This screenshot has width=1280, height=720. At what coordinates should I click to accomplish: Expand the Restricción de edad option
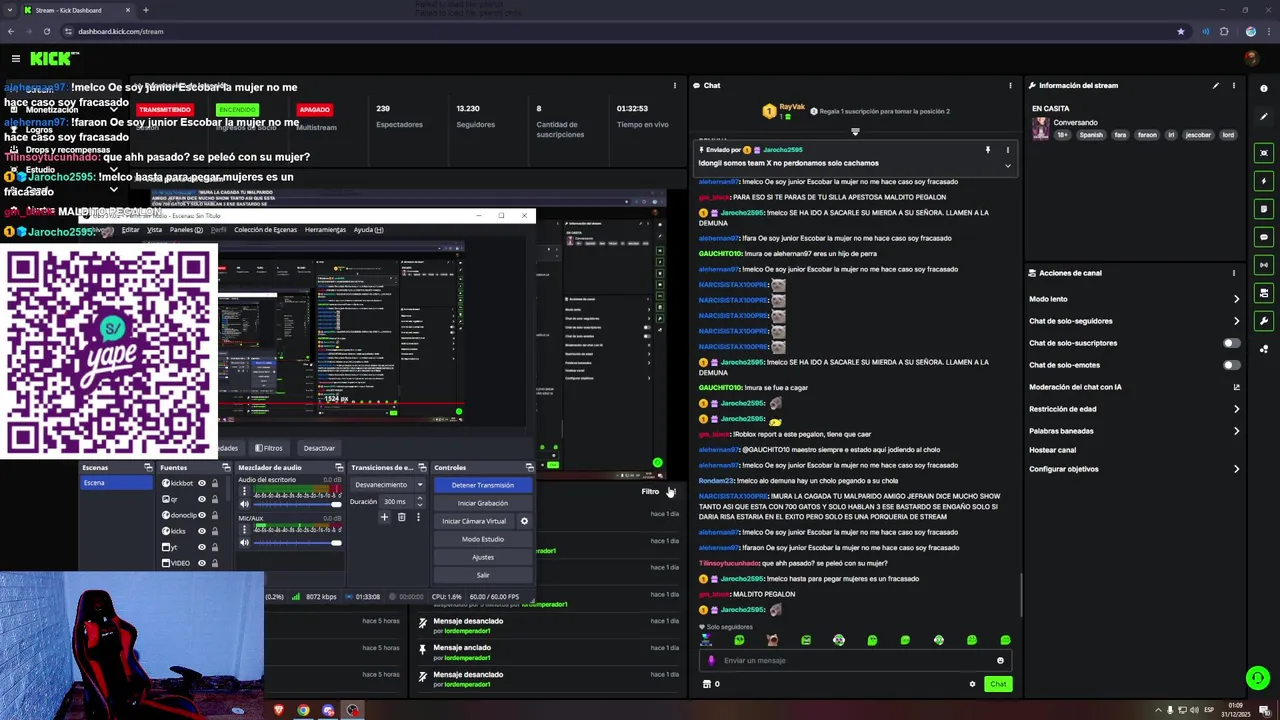pos(1236,409)
